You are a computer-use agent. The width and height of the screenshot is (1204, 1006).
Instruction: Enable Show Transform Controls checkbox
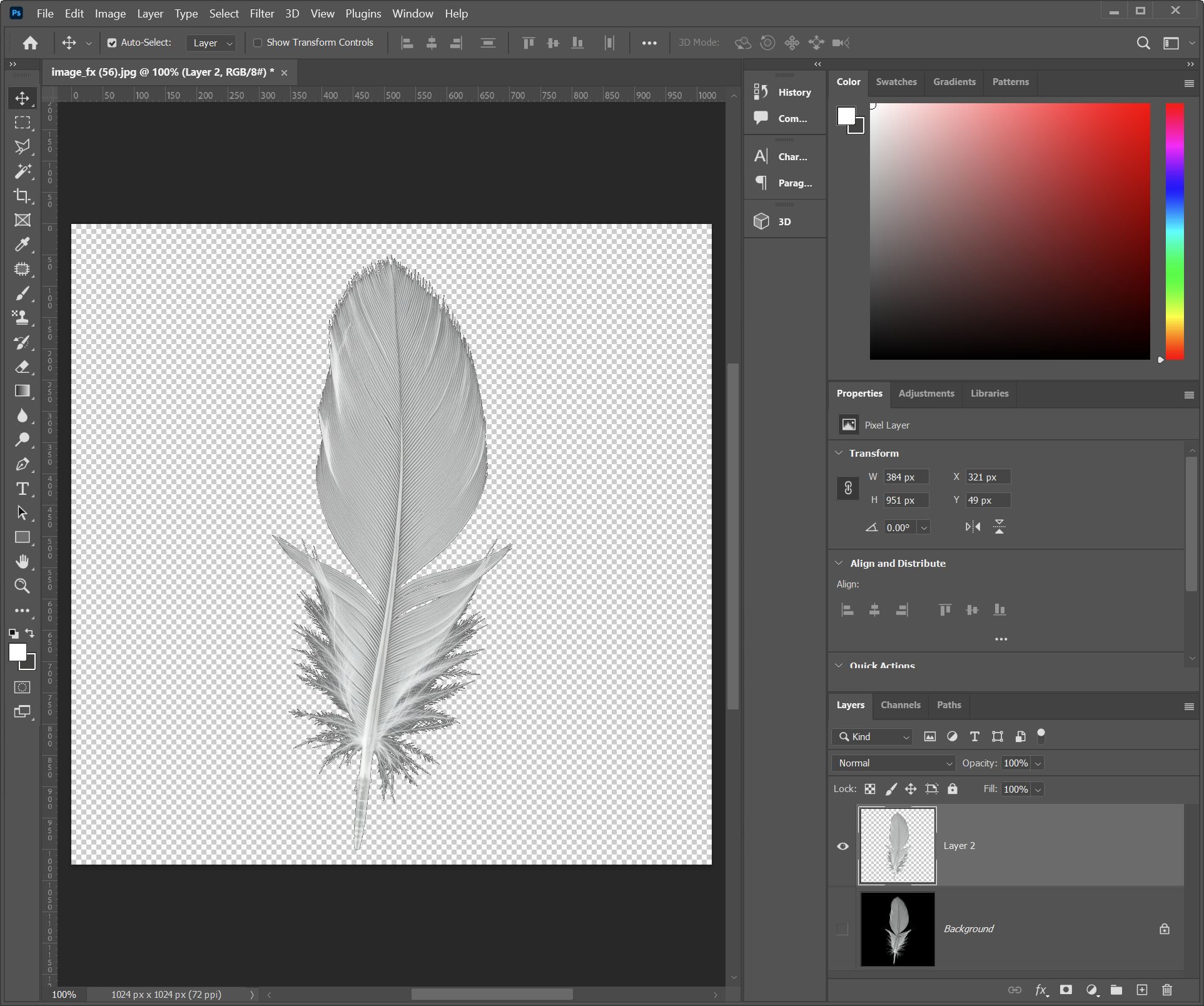(258, 43)
